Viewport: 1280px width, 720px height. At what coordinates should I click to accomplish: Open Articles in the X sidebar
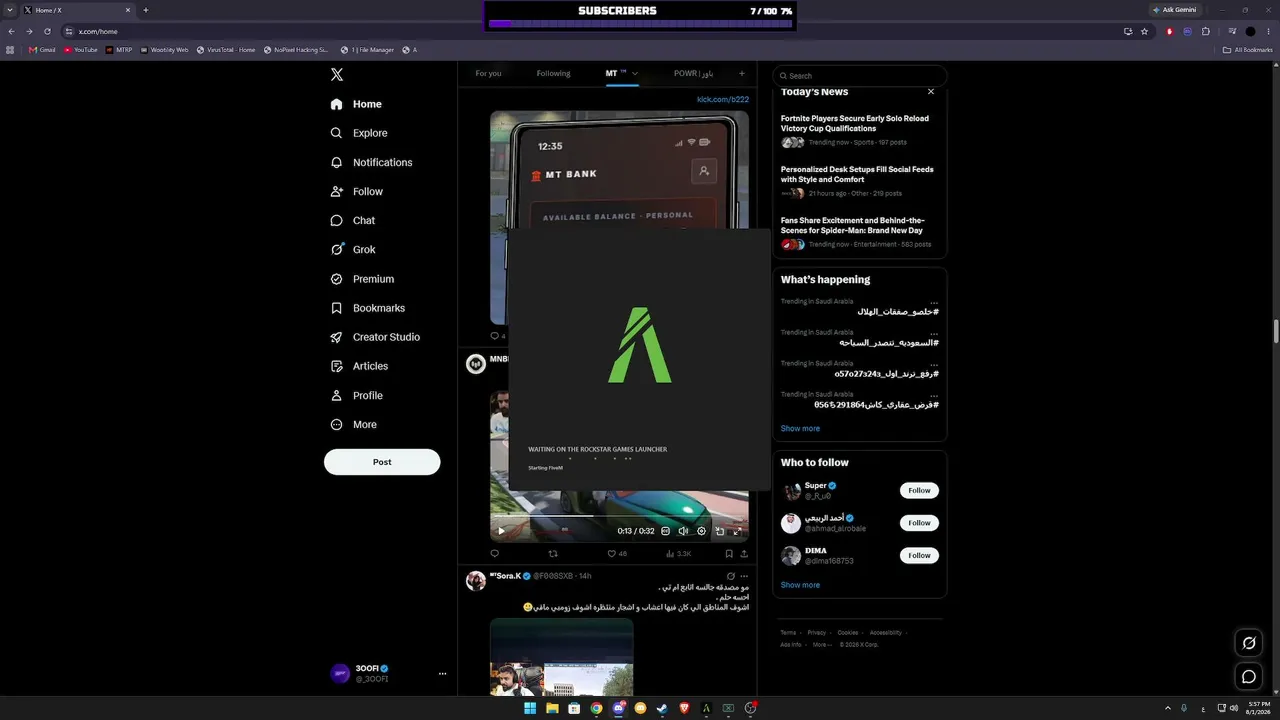[x=359, y=366]
